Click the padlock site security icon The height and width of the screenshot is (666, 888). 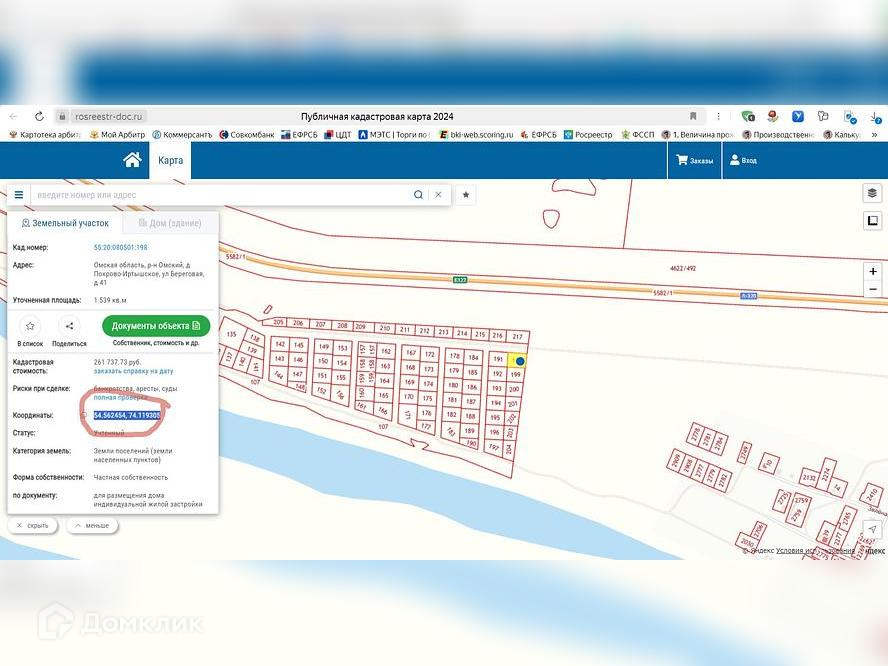(x=62, y=117)
